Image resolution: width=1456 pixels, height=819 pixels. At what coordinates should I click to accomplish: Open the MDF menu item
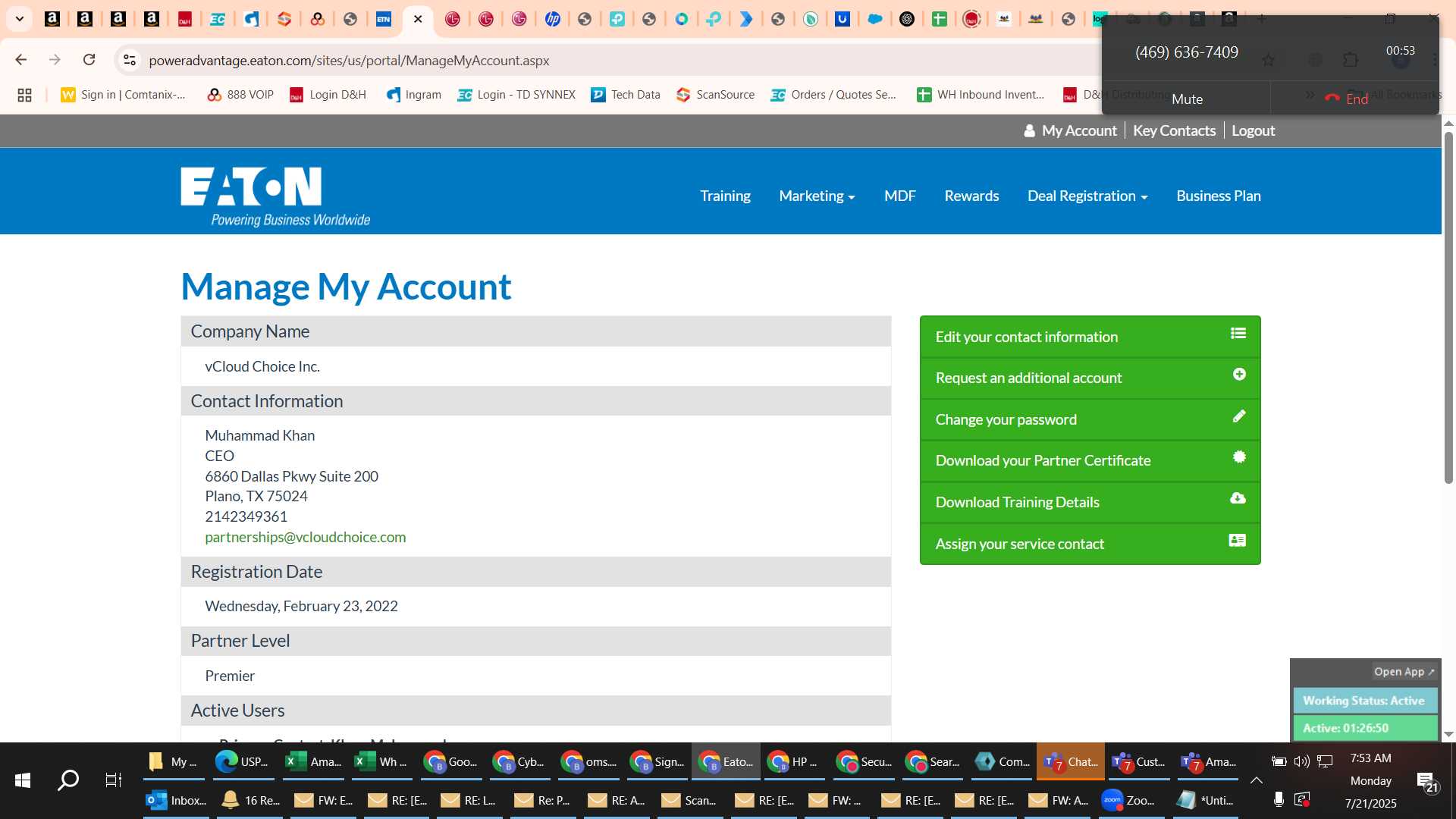pos(899,196)
